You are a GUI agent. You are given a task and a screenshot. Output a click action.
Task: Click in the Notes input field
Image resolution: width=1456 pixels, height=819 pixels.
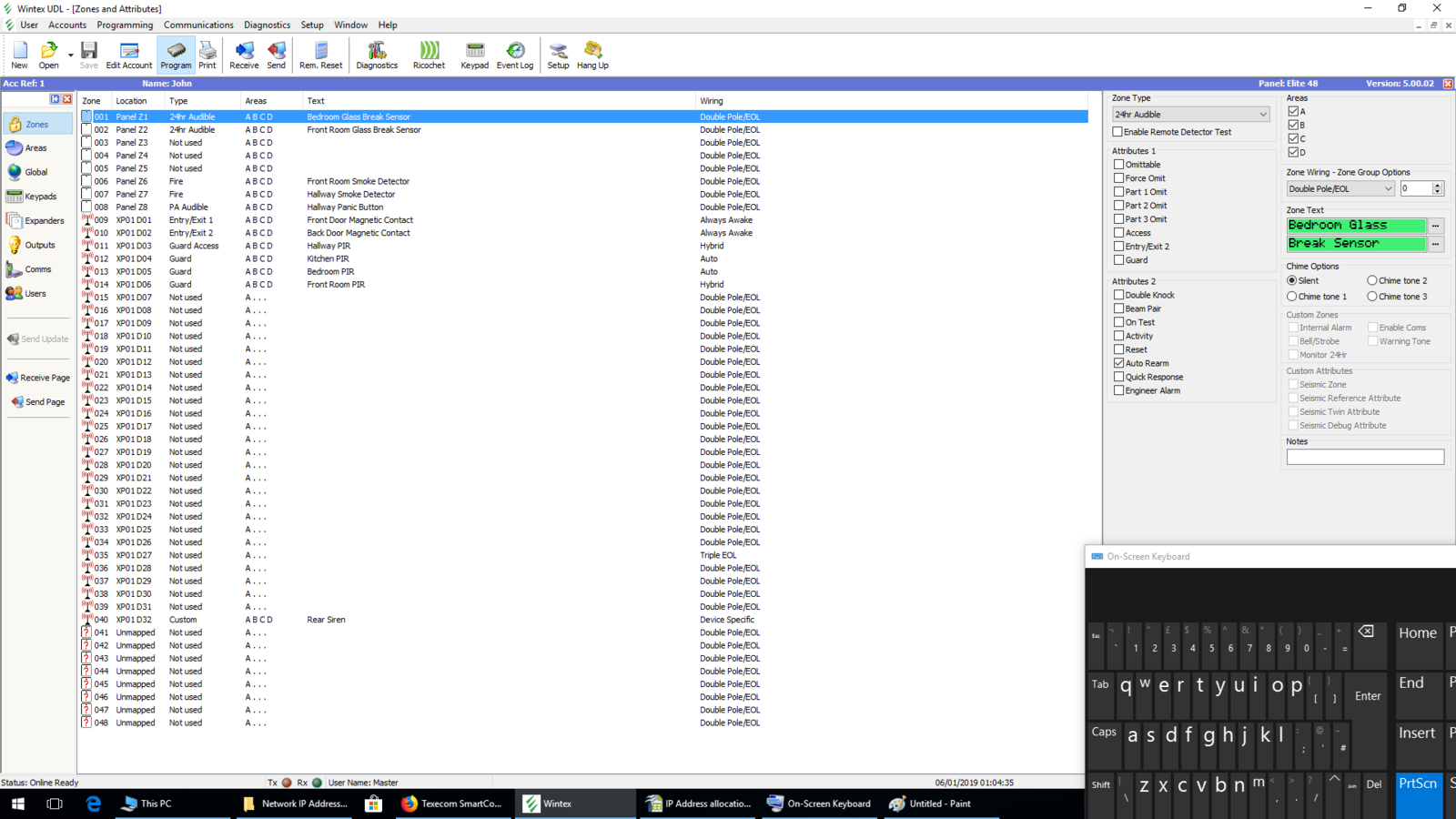(1365, 457)
